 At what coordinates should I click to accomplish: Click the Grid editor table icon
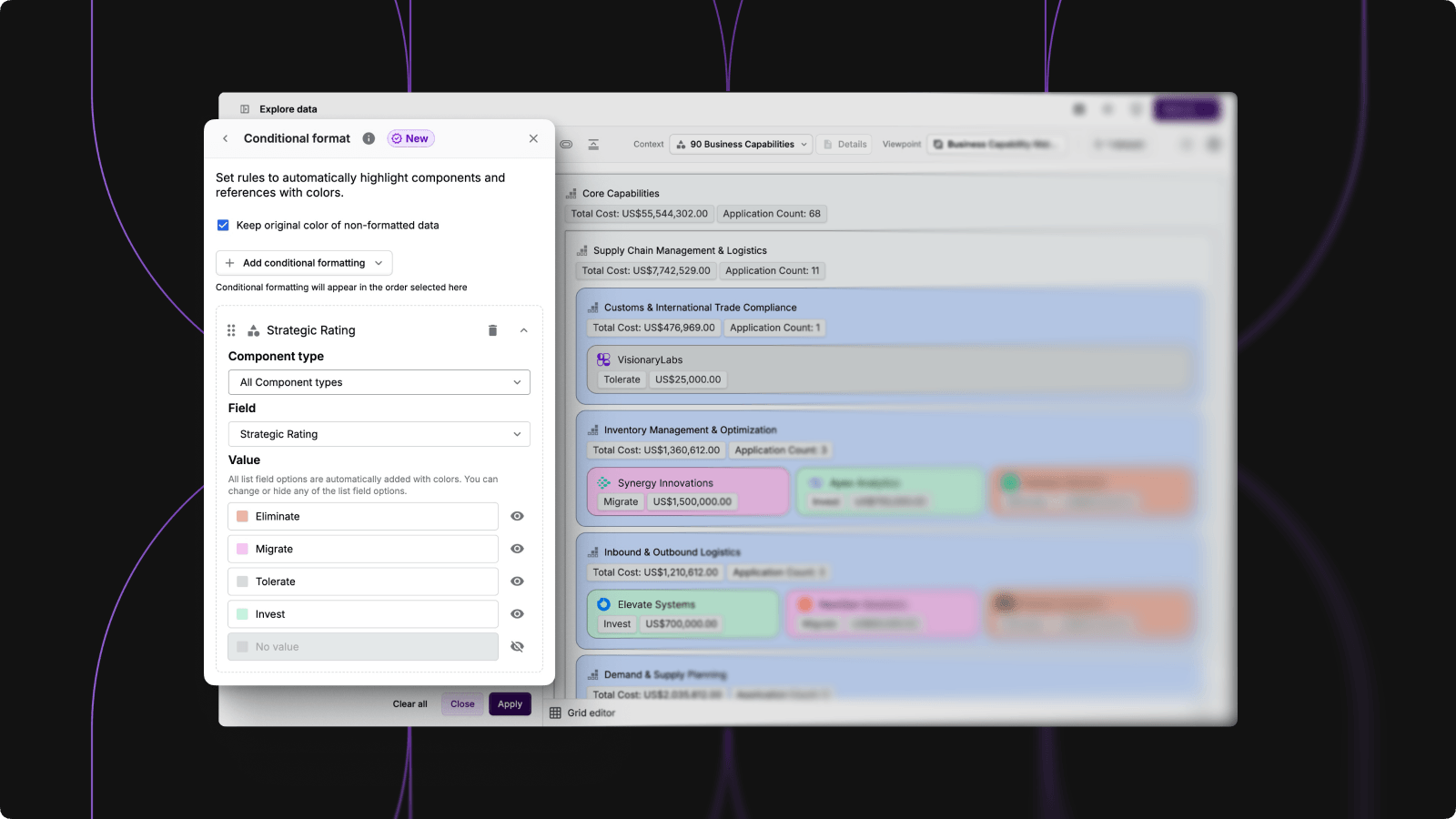(x=555, y=713)
